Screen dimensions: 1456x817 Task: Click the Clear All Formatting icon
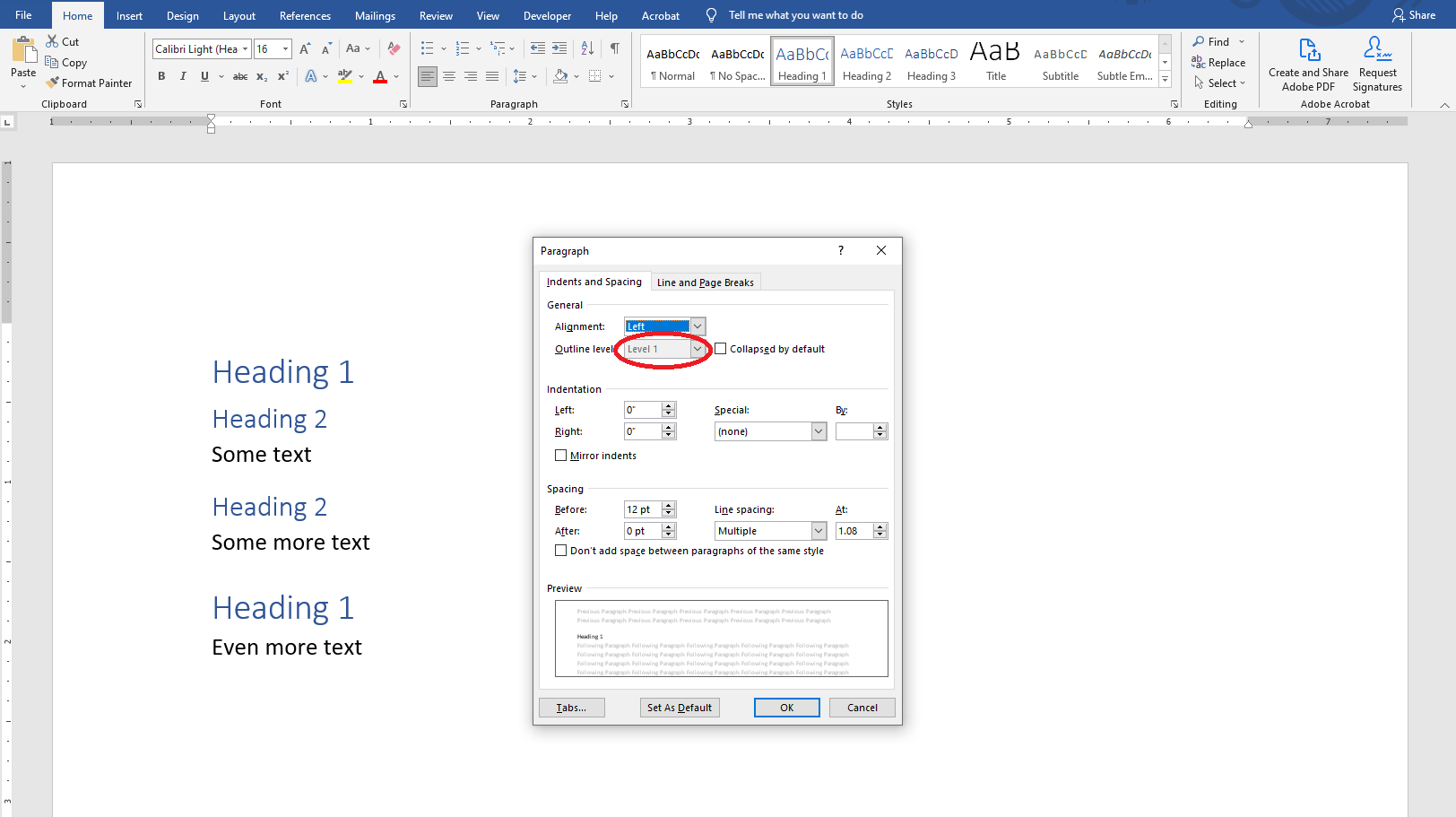pyautogui.click(x=394, y=48)
